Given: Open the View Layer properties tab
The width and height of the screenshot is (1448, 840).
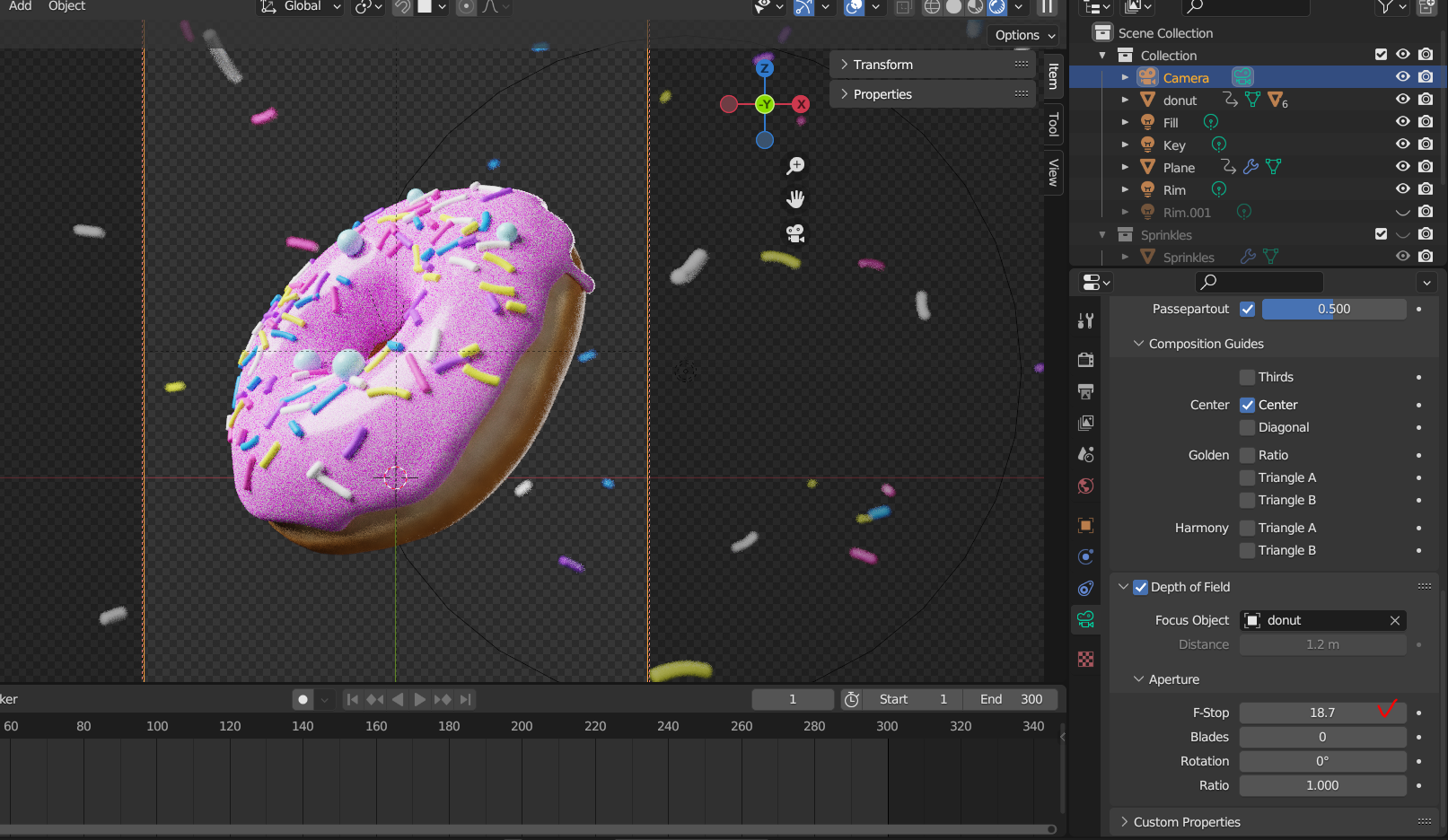Looking at the screenshot, I should click(1086, 423).
